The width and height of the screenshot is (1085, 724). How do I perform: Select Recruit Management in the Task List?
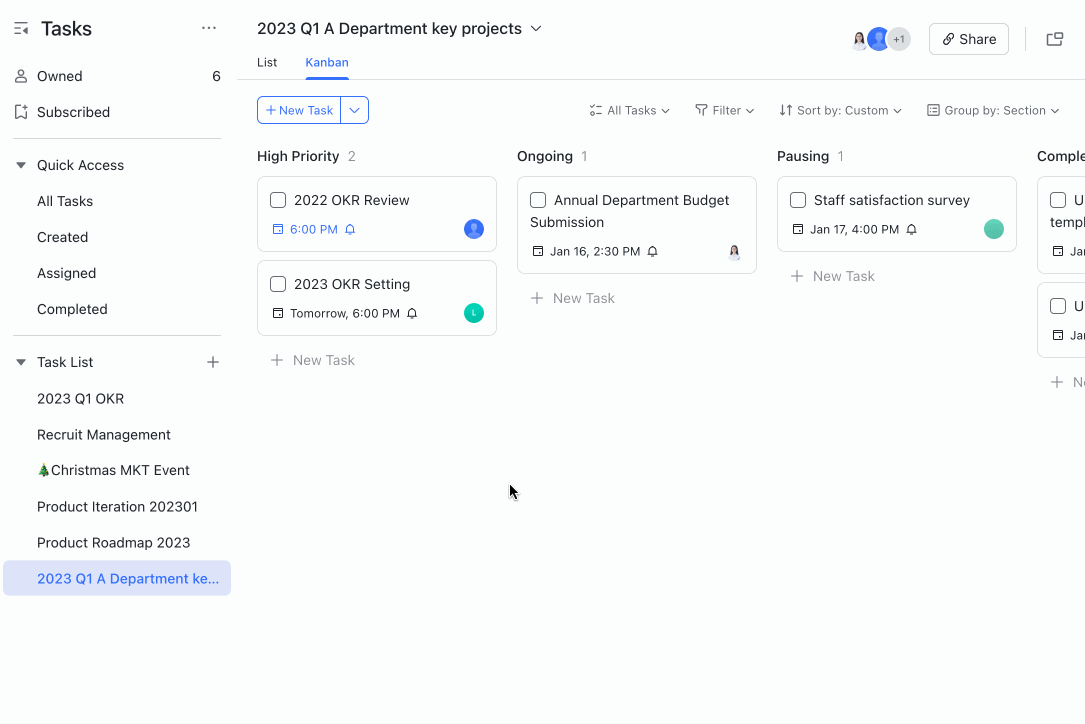(x=103, y=434)
